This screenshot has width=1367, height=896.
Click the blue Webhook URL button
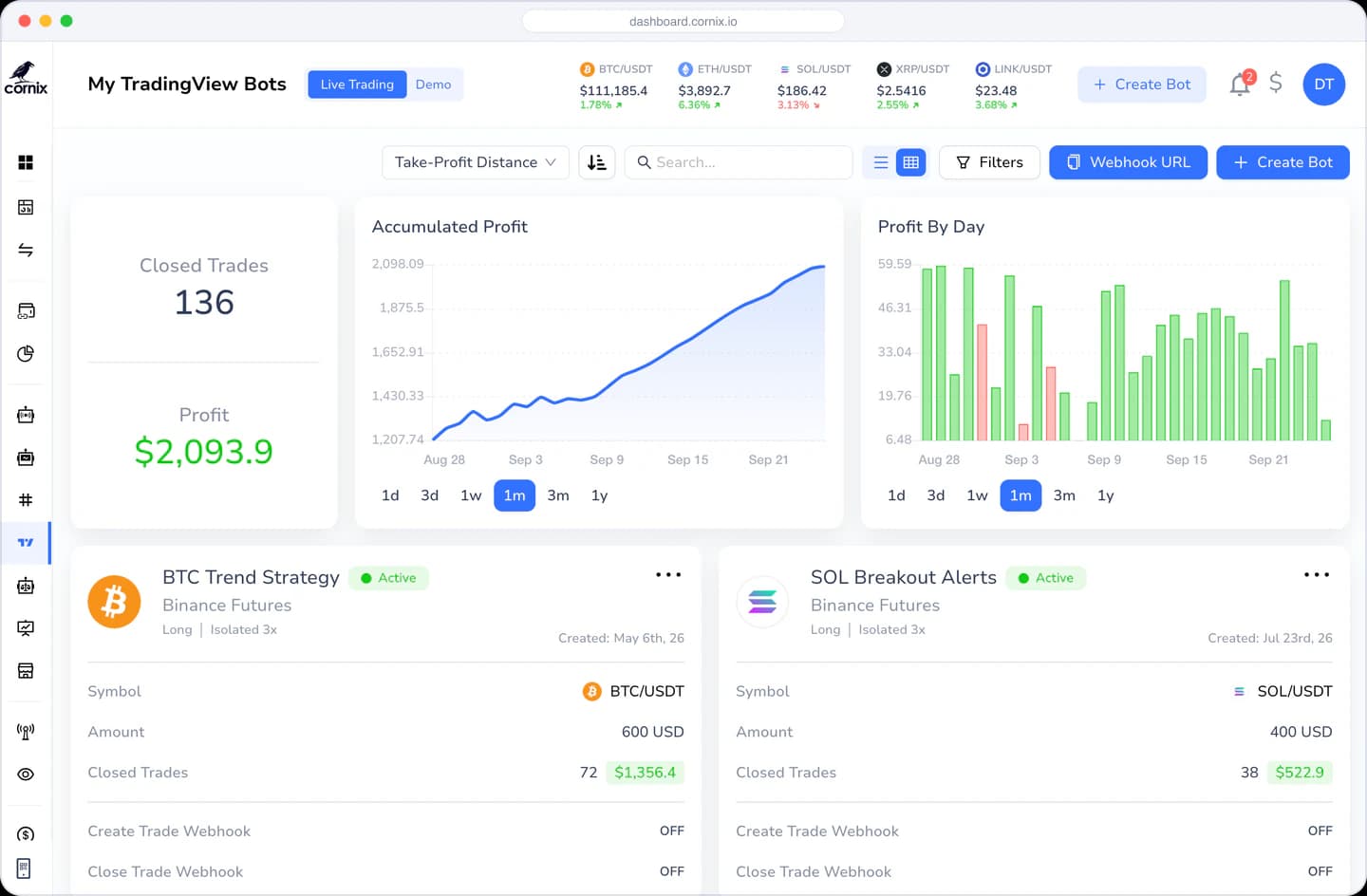click(x=1128, y=162)
